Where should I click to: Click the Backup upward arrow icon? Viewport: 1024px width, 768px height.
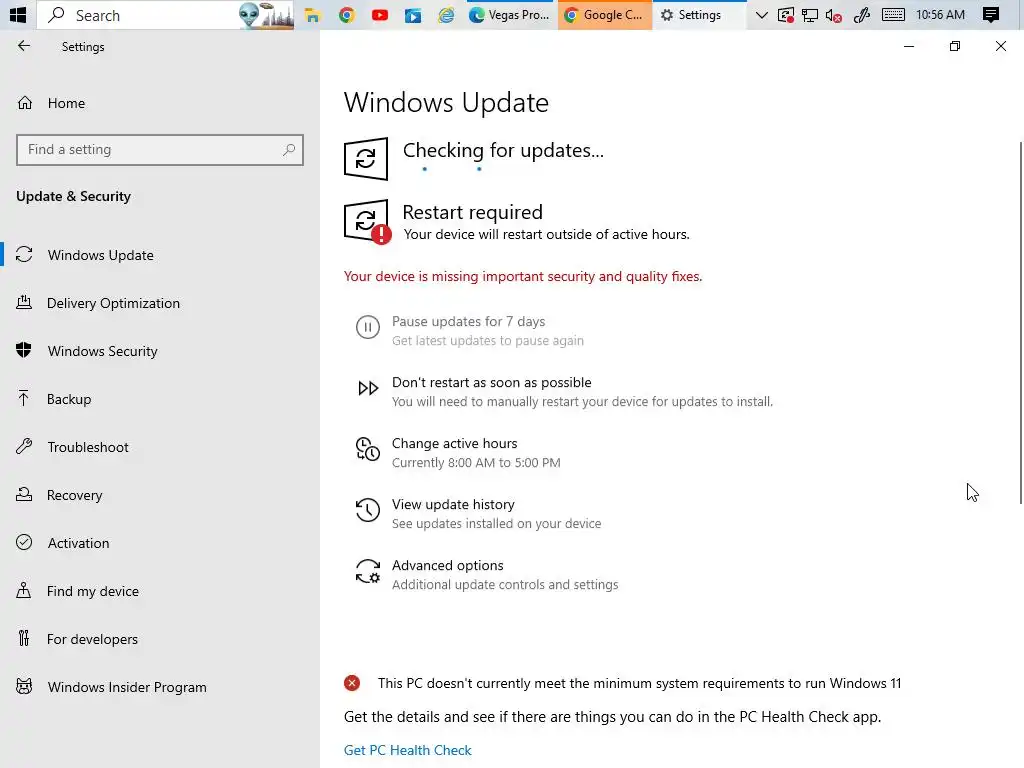click(x=24, y=398)
